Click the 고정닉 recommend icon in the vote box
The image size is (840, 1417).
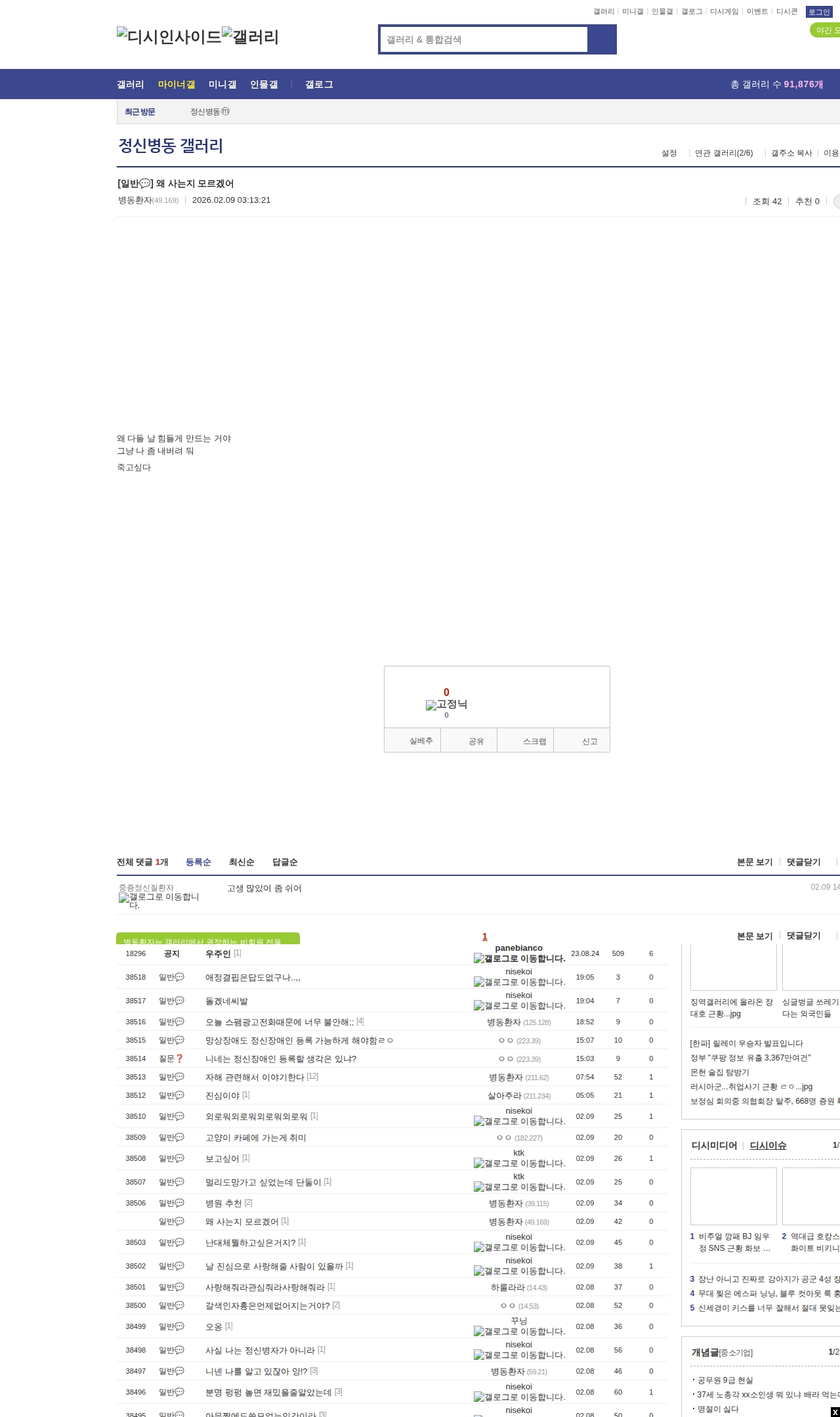446,705
